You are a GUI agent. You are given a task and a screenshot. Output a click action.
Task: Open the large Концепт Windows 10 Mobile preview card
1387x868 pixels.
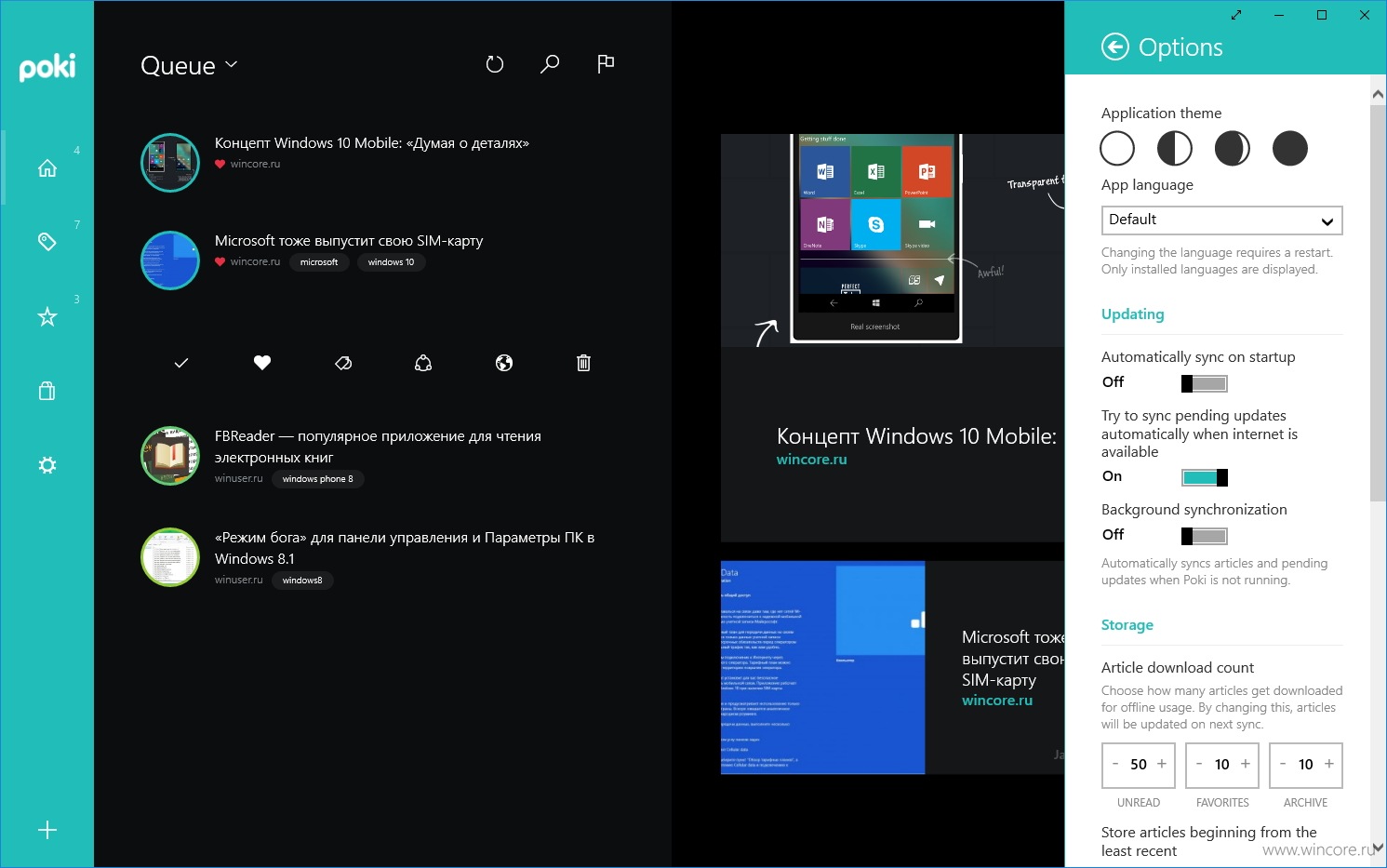(x=892, y=338)
